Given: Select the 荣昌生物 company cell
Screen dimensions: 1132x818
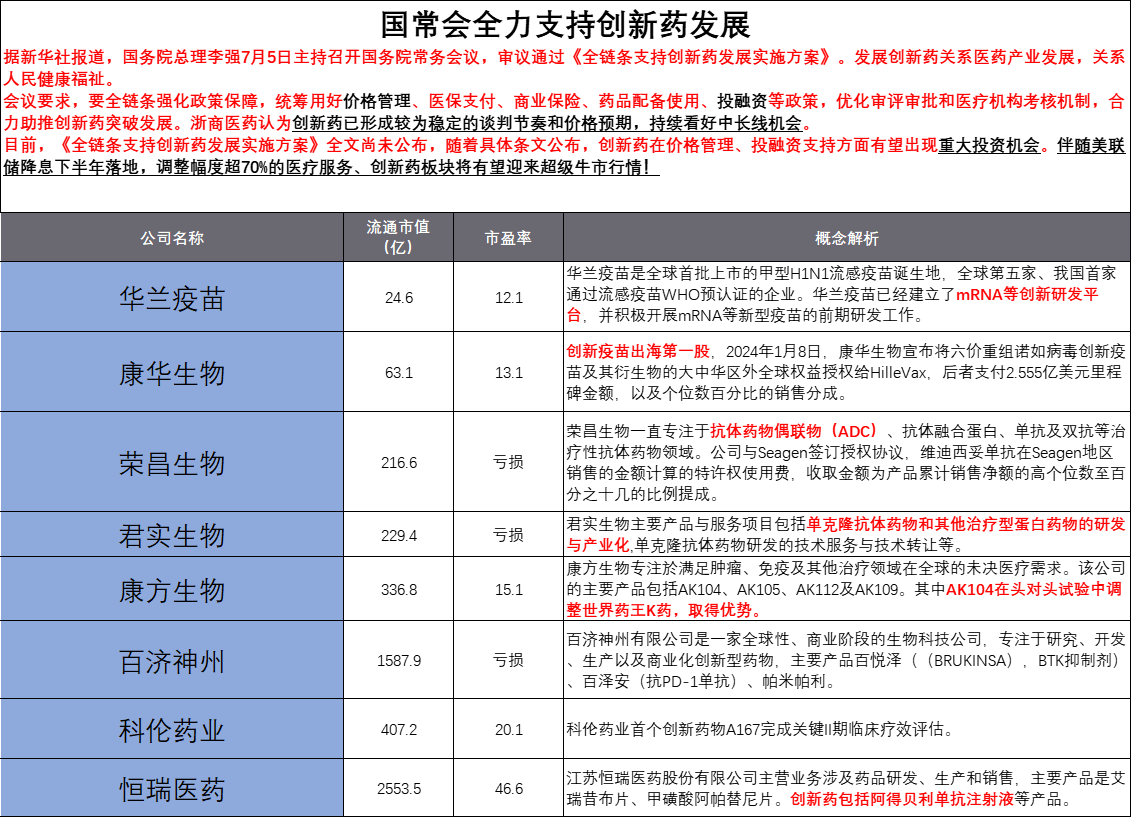Looking at the screenshot, I should (x=172, y=463).
